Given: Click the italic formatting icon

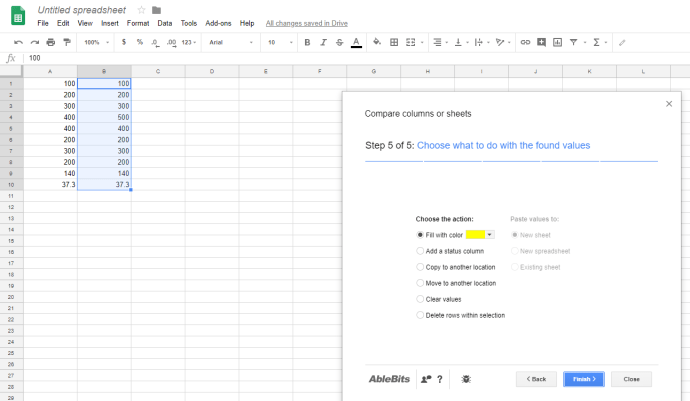Looking at the screenshot, I should tap(323, 43).
